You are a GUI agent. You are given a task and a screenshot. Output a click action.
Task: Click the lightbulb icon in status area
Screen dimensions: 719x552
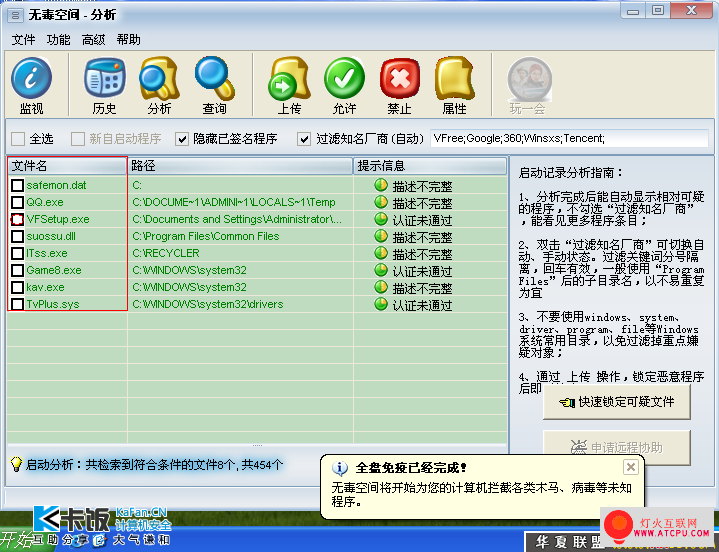click(x=16, y=464)
